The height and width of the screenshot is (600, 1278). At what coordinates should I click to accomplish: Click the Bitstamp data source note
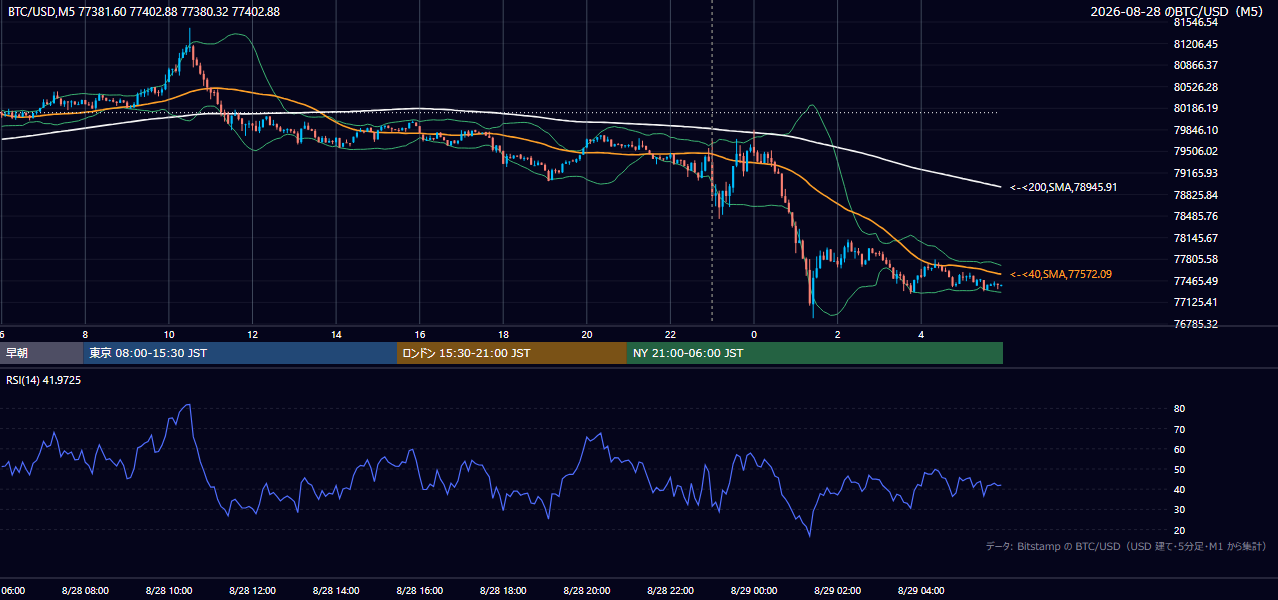point(1127,547)
